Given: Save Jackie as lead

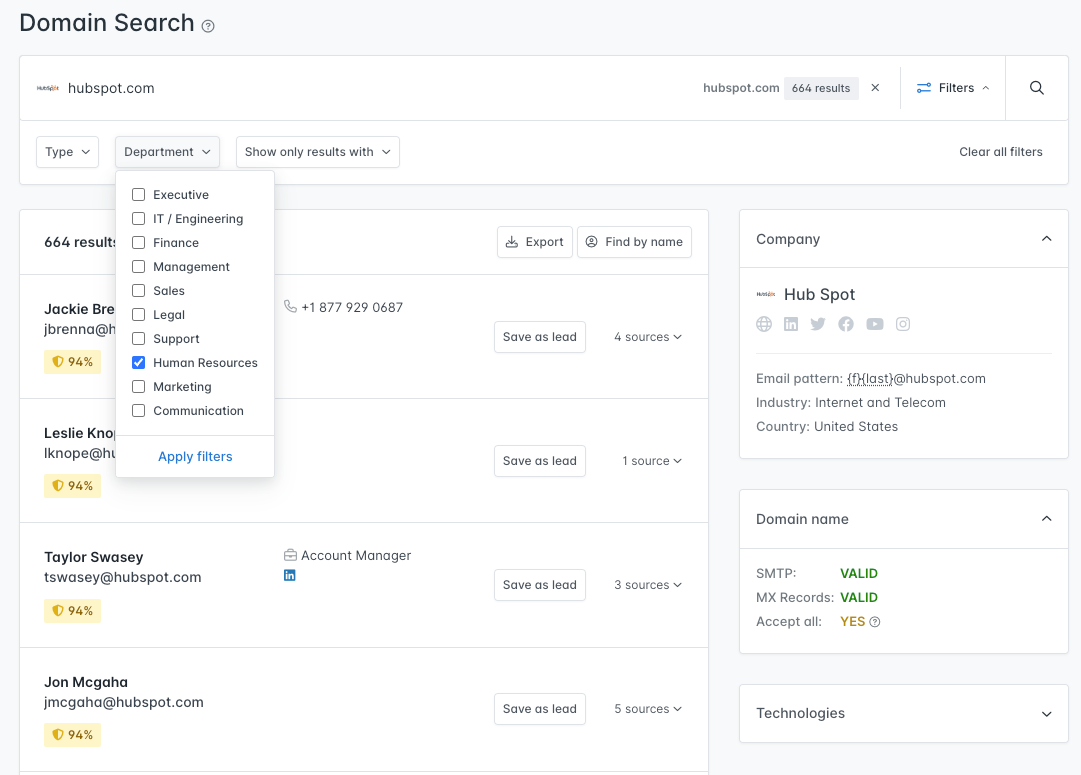Looking at the screenshot, I should pos(540,337).
